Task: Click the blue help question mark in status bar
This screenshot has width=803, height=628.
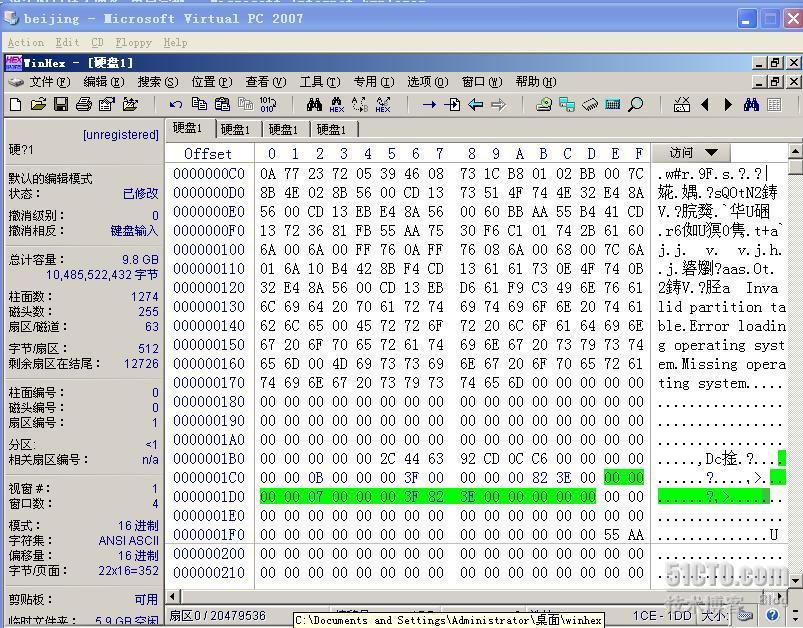Action: [x=773, y=615]
